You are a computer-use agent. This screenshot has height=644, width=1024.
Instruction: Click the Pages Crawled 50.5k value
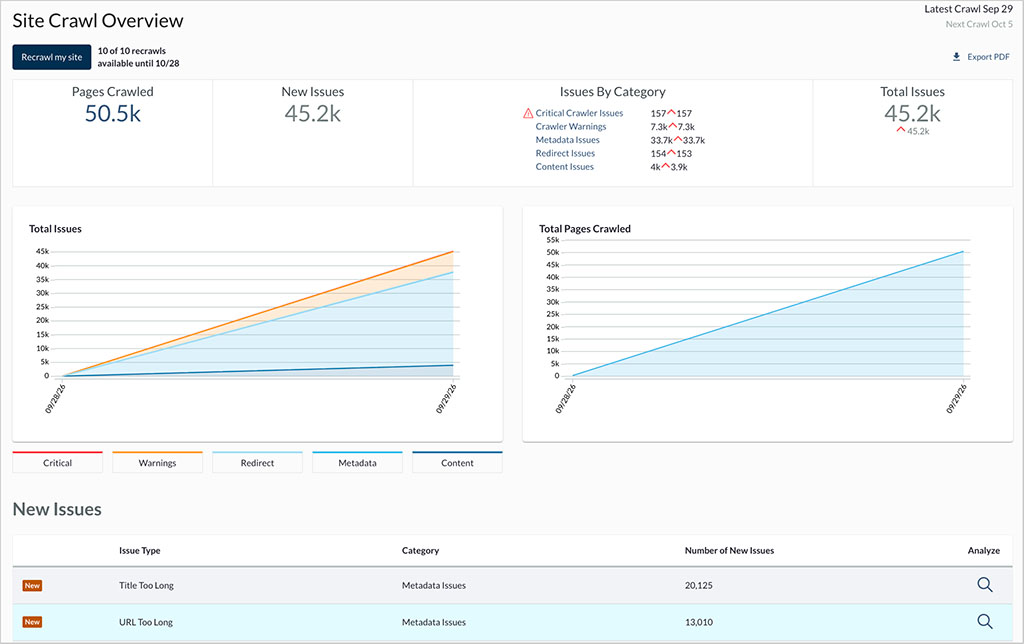click(x=113, y=114)
